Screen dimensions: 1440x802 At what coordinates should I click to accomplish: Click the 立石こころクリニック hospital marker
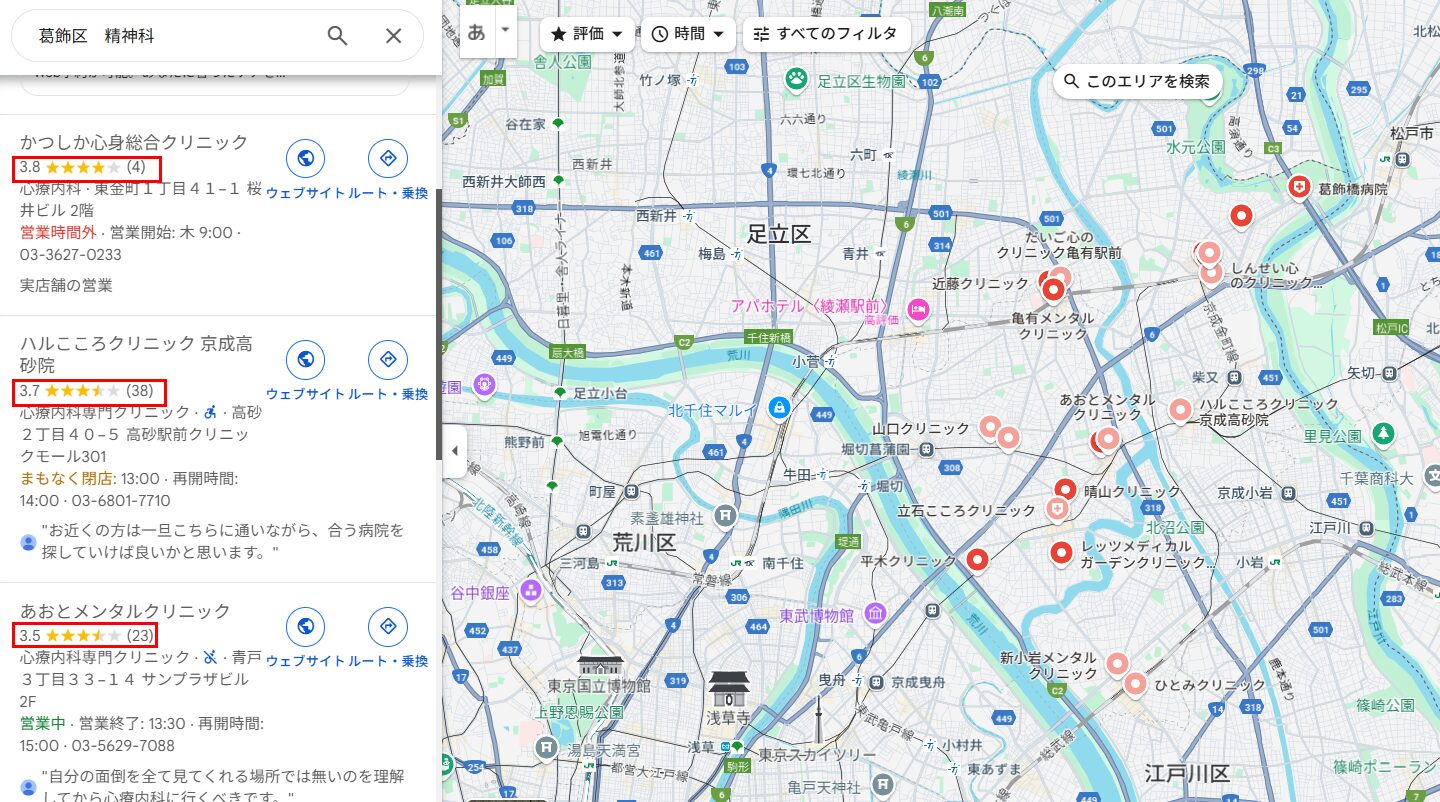point(1057,511)
